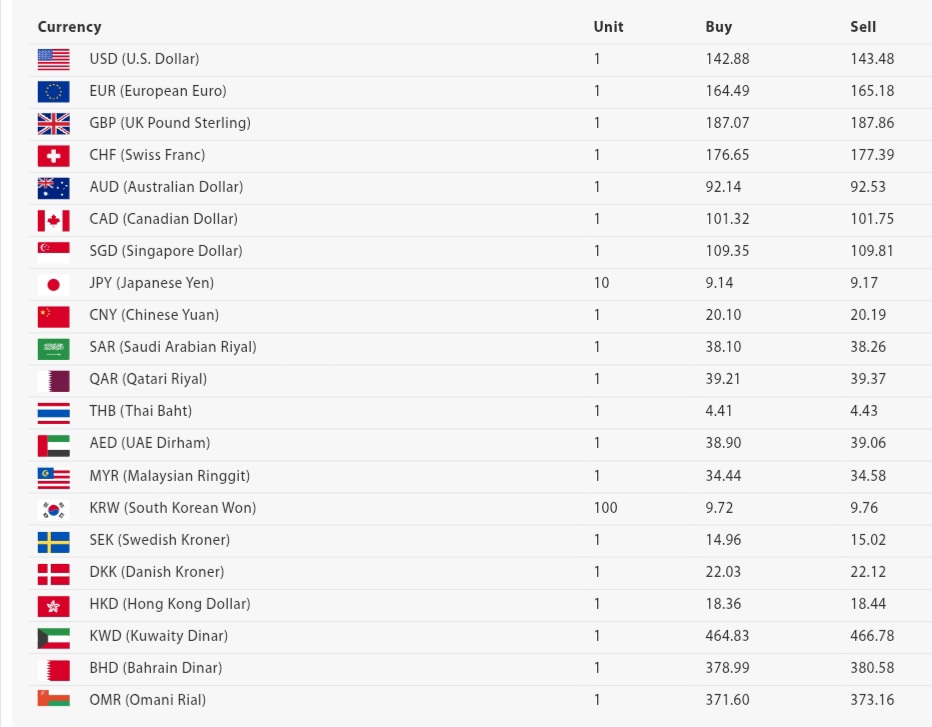932x727 pixels.
Task: Click the Saudi Arabian flag icon
Action: (x=54, y=348)
